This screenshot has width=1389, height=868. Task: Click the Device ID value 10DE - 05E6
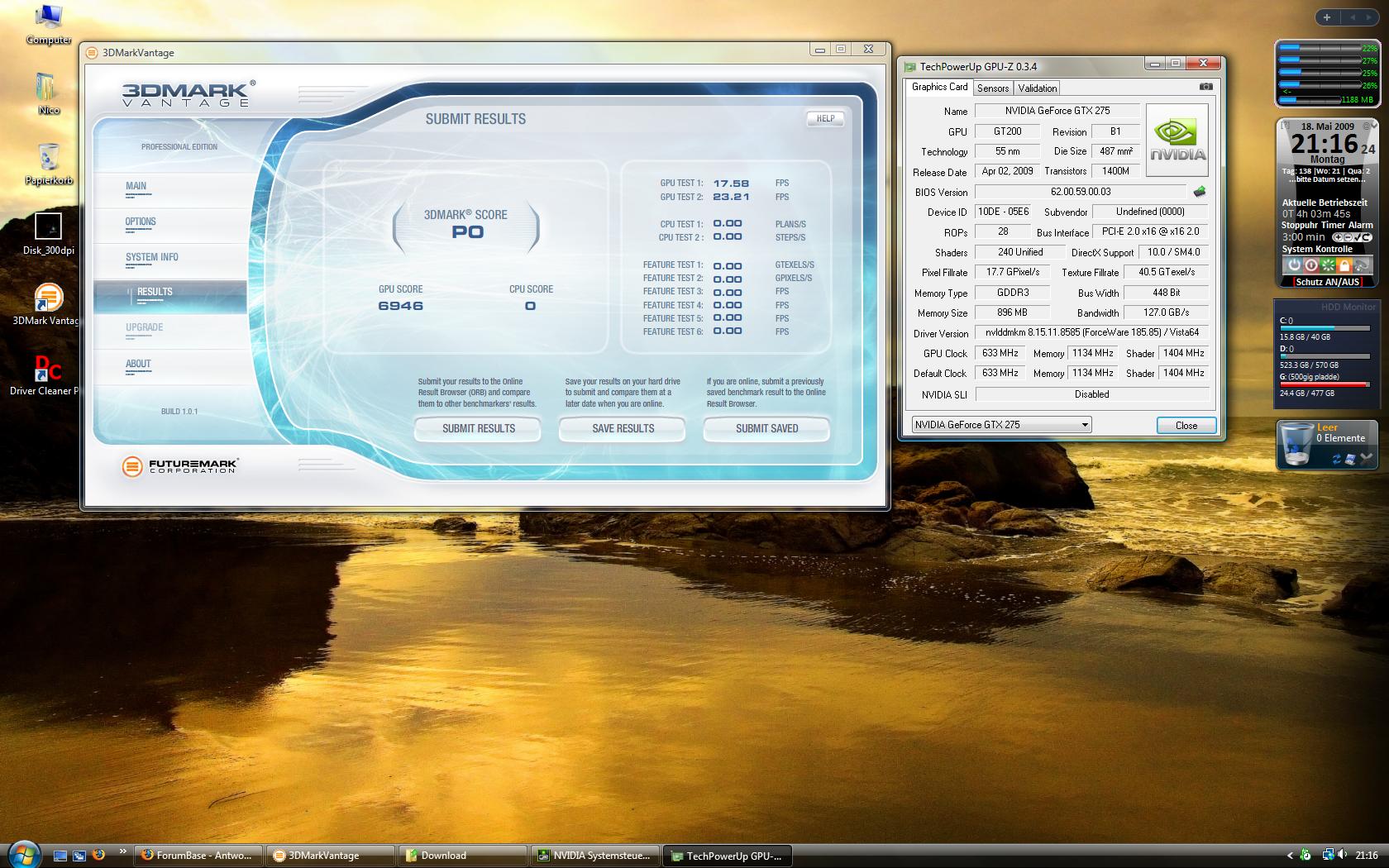(x=1004, y=212)
